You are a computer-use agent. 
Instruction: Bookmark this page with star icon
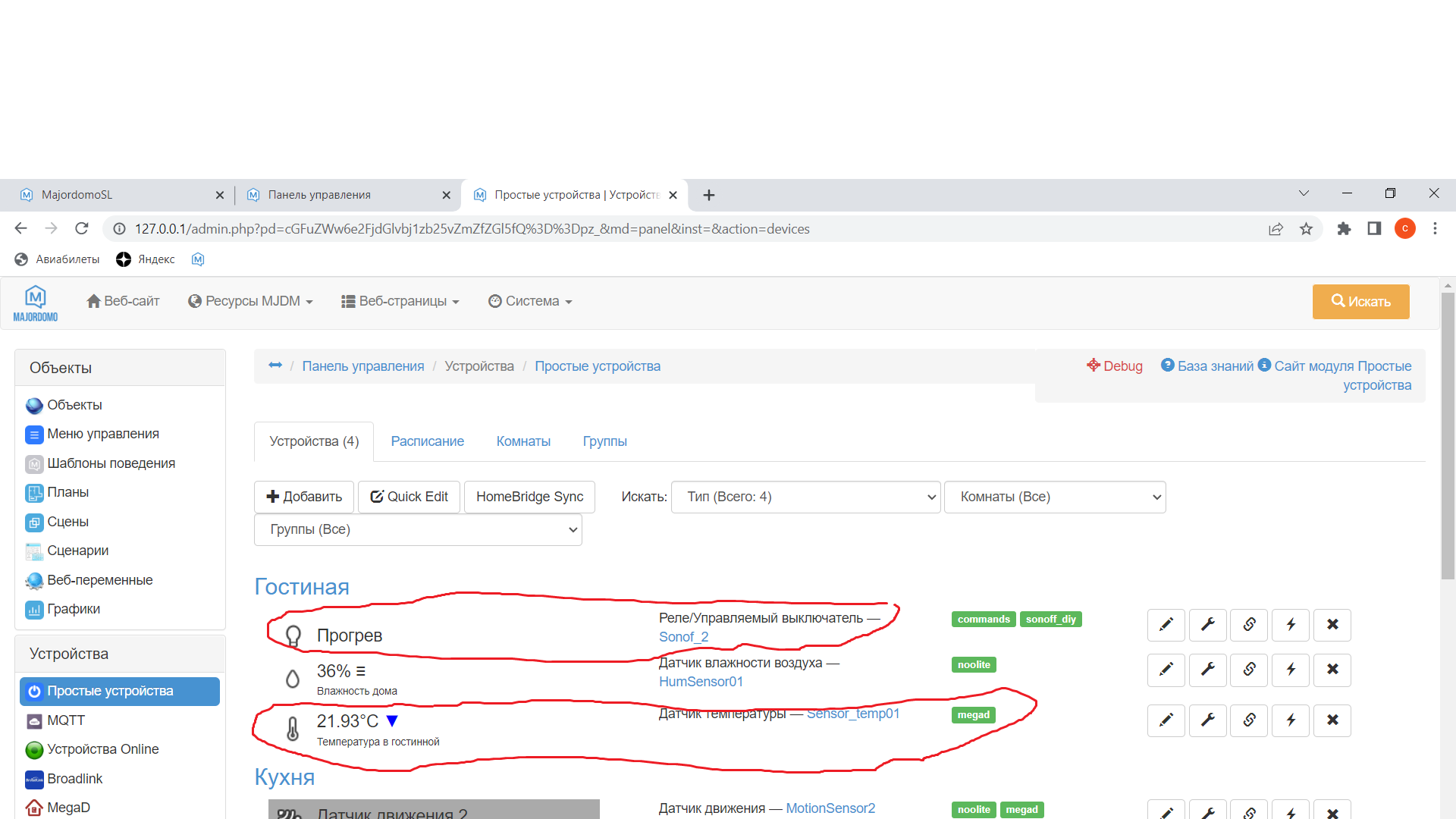click(x=1306, y=229)
